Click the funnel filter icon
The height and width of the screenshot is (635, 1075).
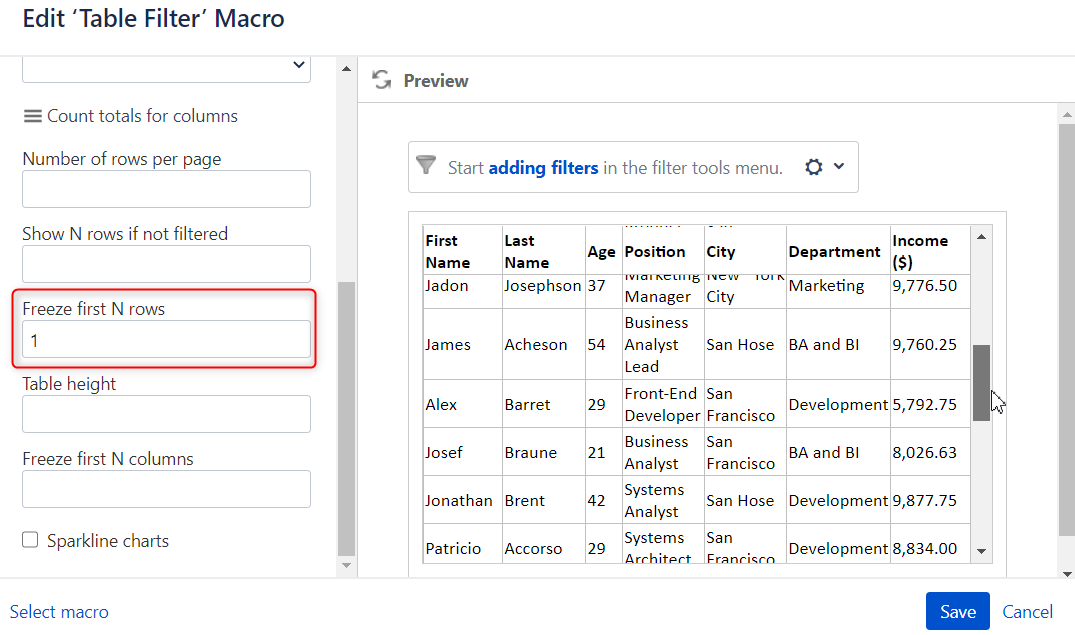point(426,165)
